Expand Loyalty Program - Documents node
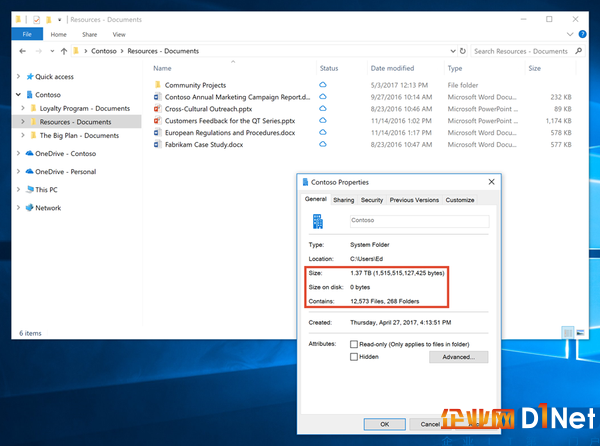Screen dimensions: 600x446 [23, 108]
